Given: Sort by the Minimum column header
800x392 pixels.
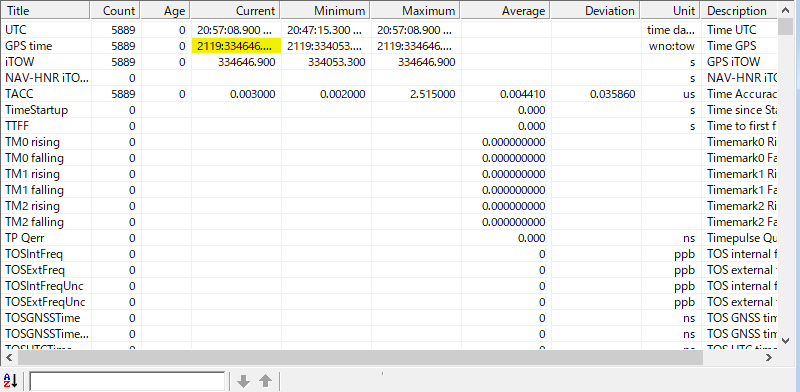Looking at the screenshot, I should point(325,11).
